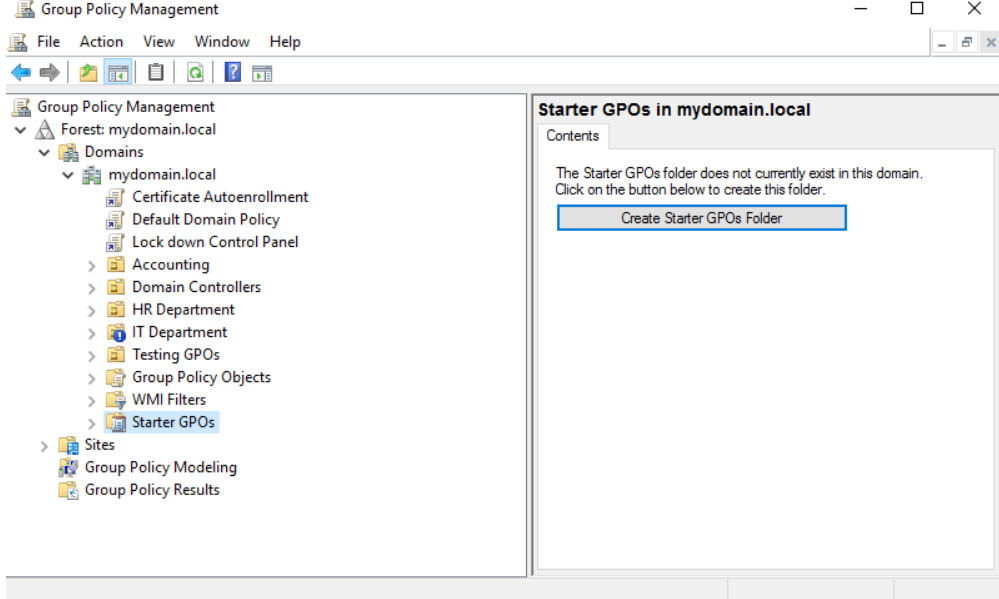The image size is (999, 599).
Task: Select Group Policy Modeling
Action: click(160, 467)
